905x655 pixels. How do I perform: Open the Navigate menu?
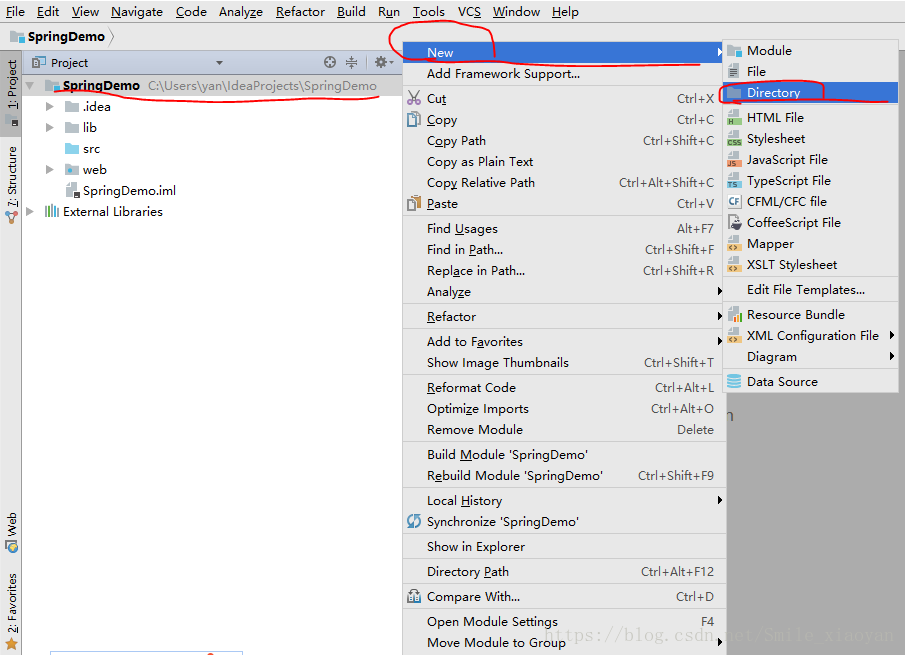137,12
